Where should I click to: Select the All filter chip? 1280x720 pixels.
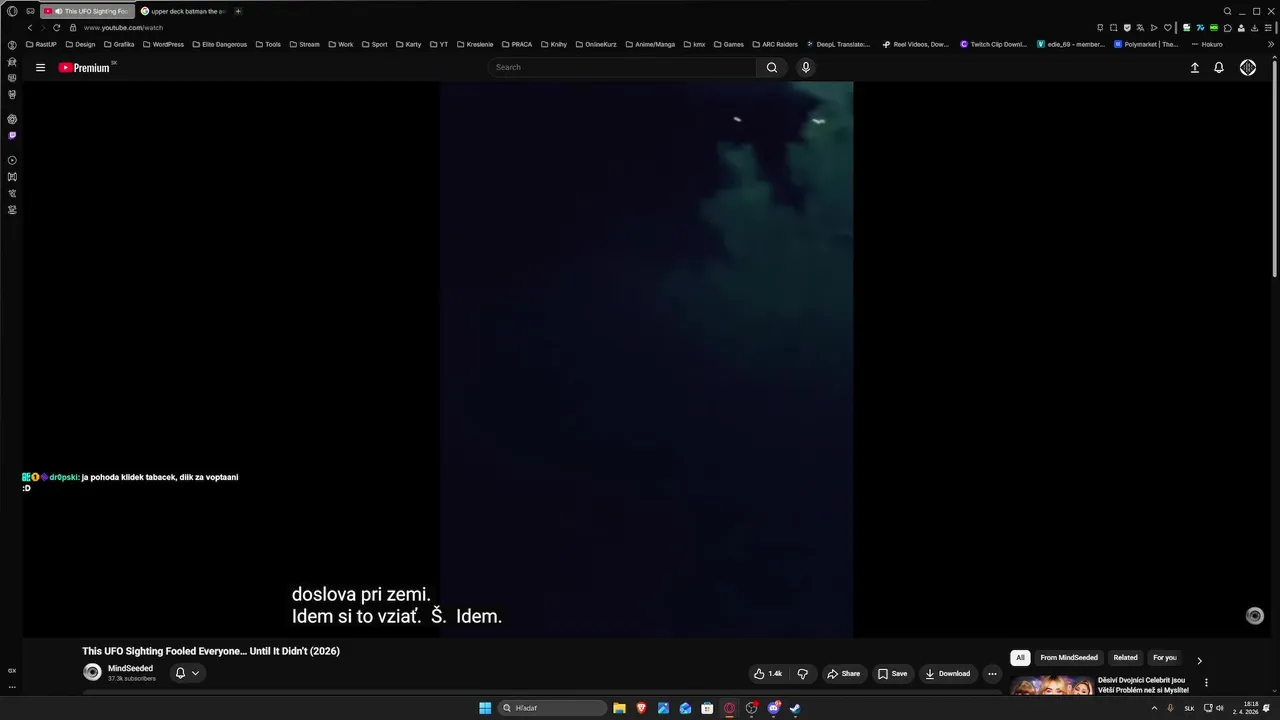tap(1020, 658)
